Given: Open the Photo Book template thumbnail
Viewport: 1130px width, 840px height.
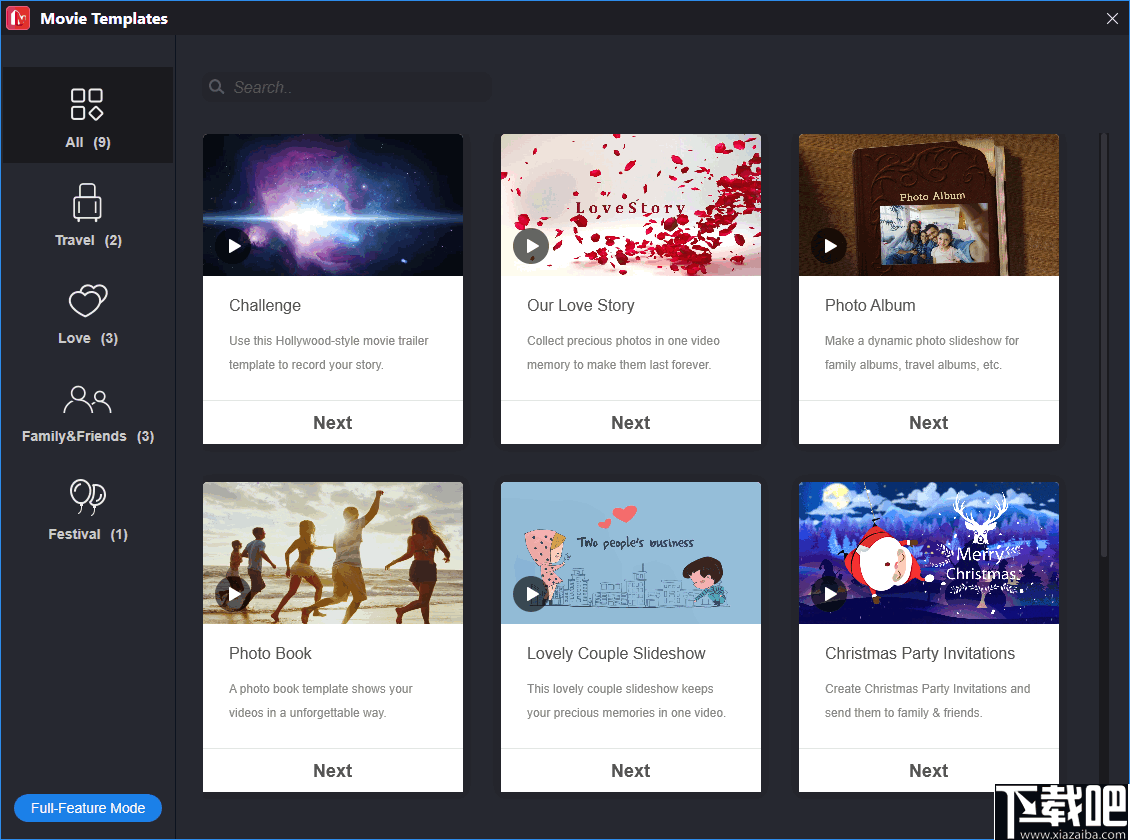Looking at the screenshot, I should (332, 552).
